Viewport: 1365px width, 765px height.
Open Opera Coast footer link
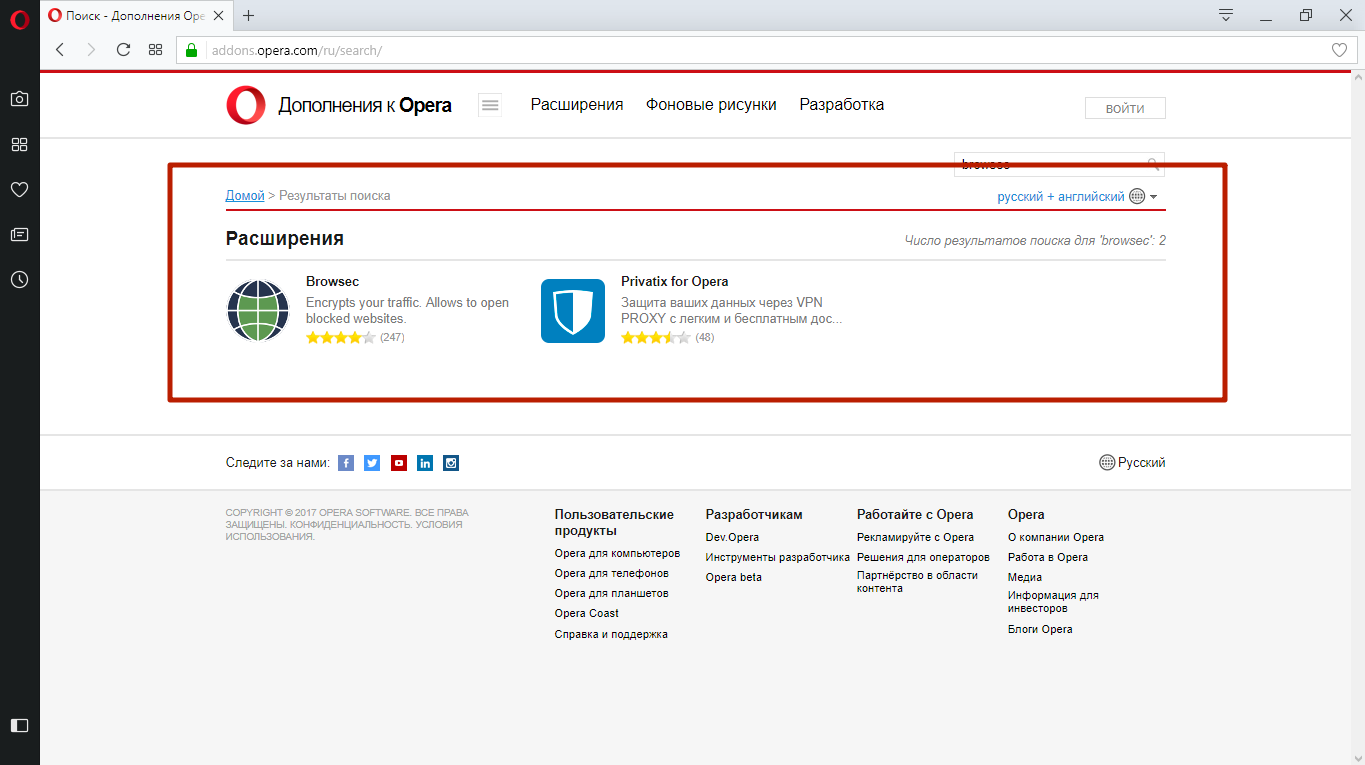(587, 614)
